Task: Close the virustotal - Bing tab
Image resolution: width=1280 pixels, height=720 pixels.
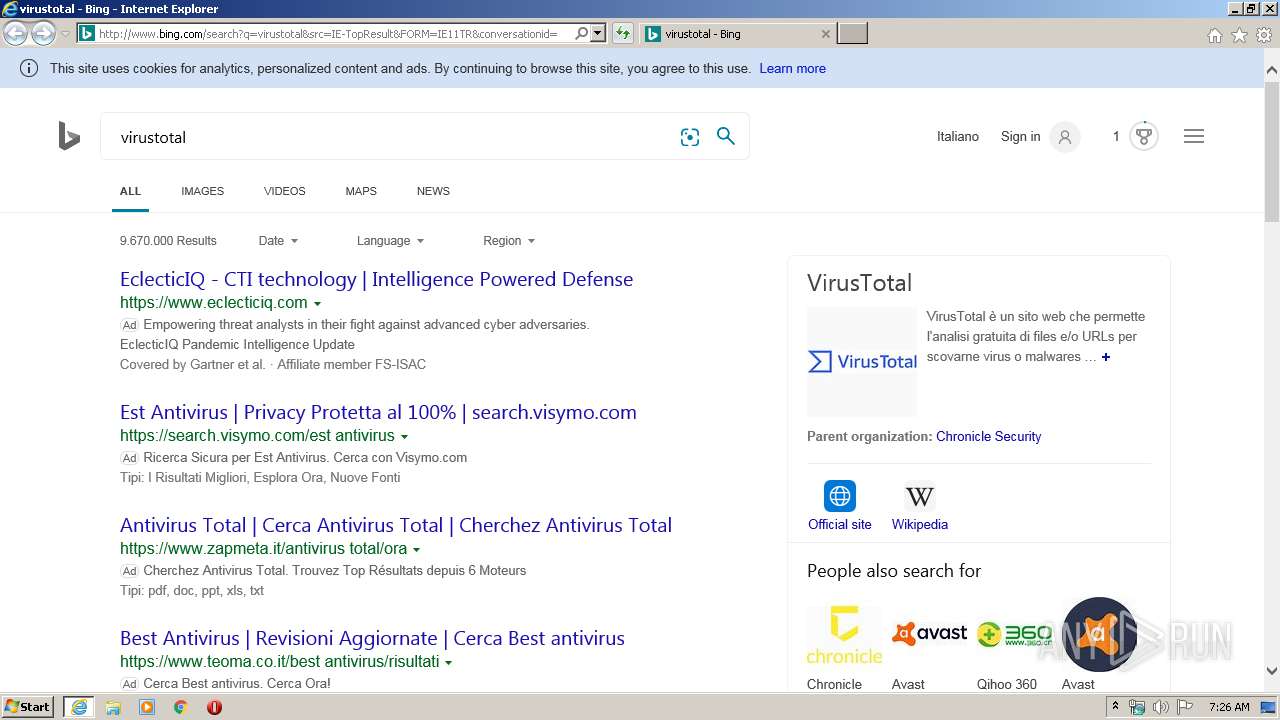Action: [825, 33]
